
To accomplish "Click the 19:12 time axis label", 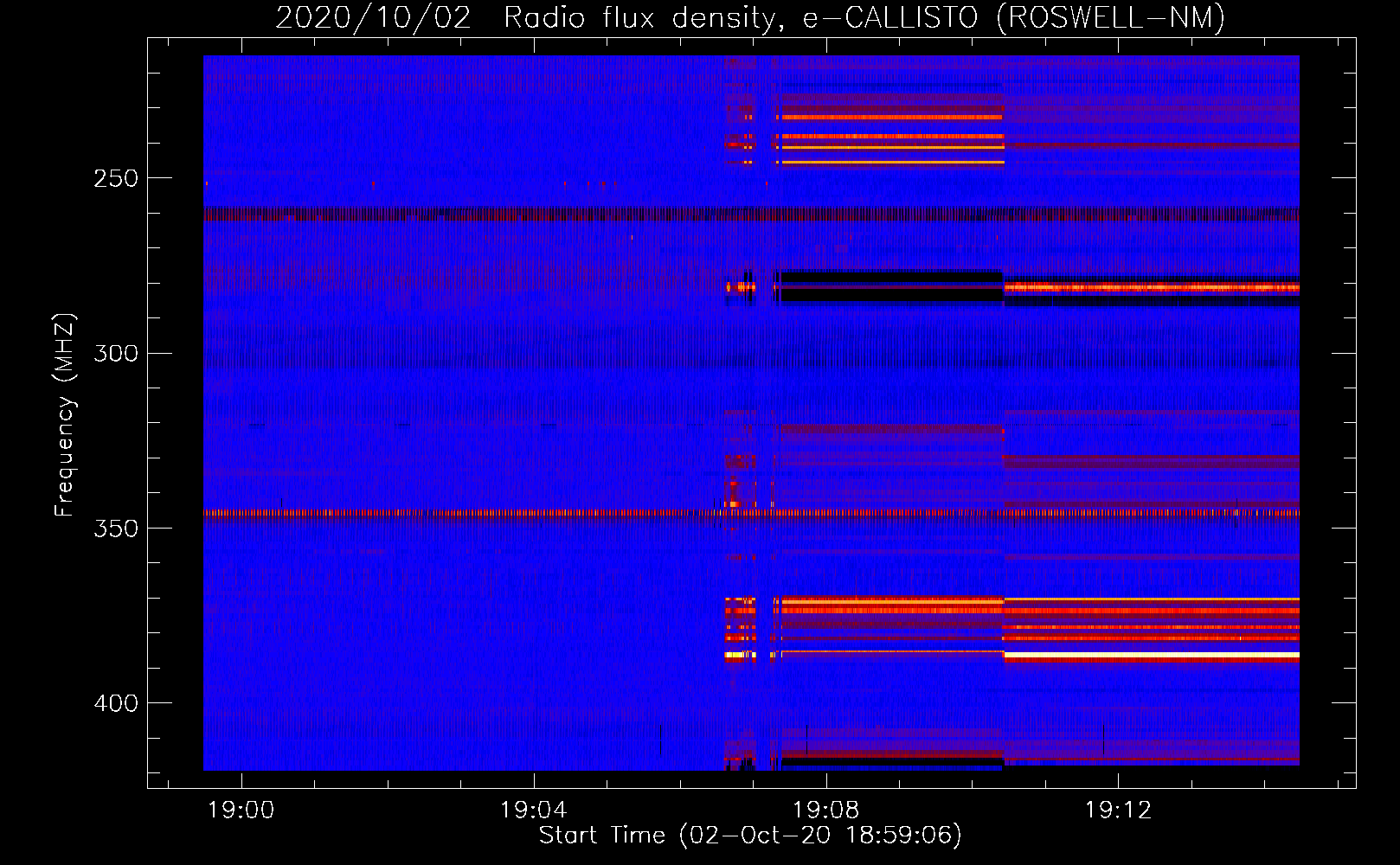I will 1119,810.
